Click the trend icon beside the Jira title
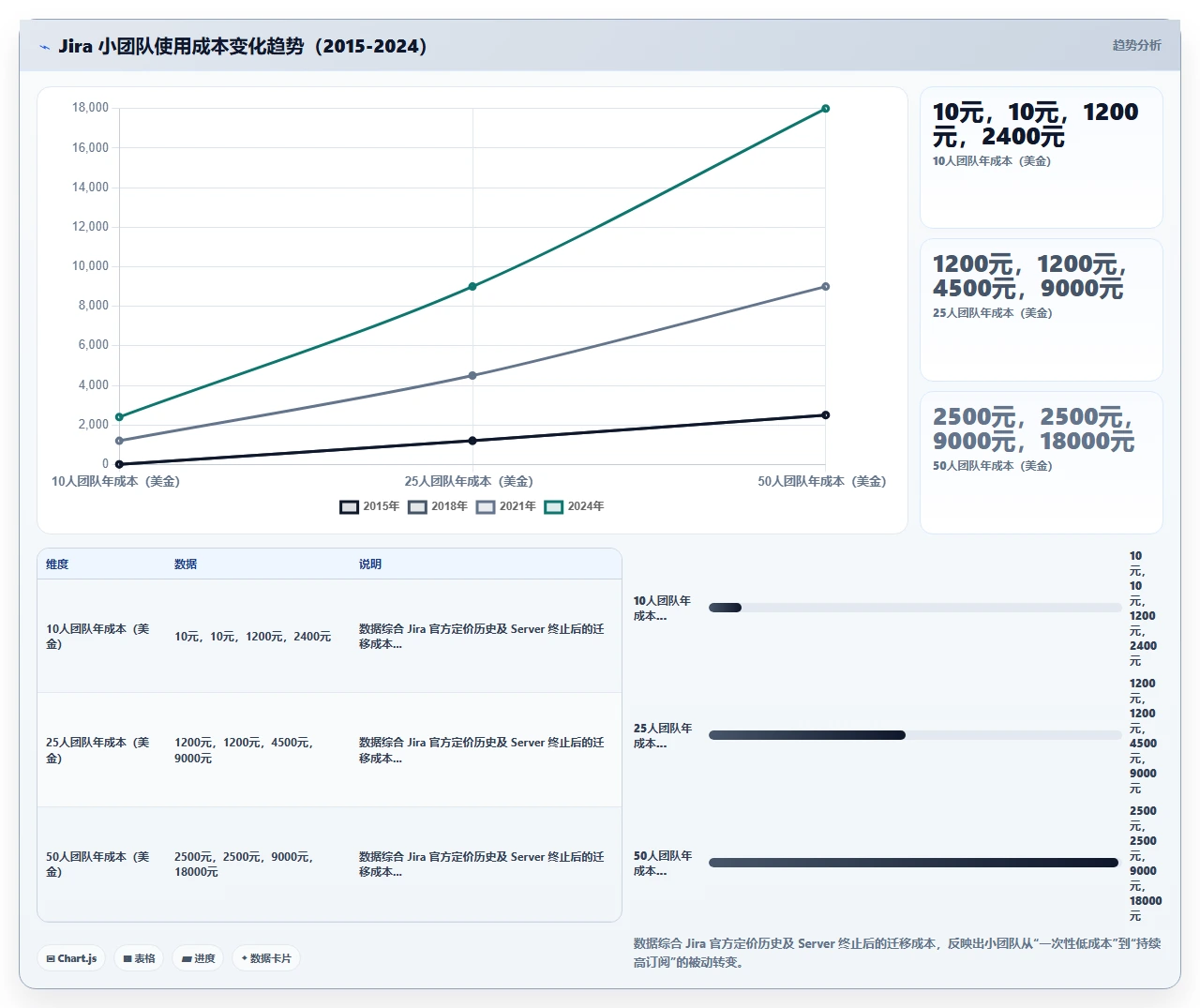 click(44, 47)
